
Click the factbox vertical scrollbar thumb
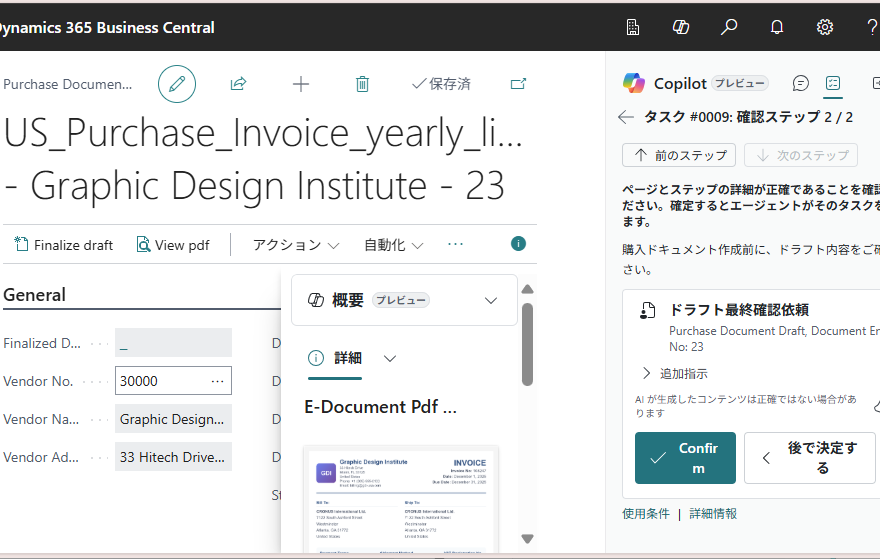click(x=527, y=345)
